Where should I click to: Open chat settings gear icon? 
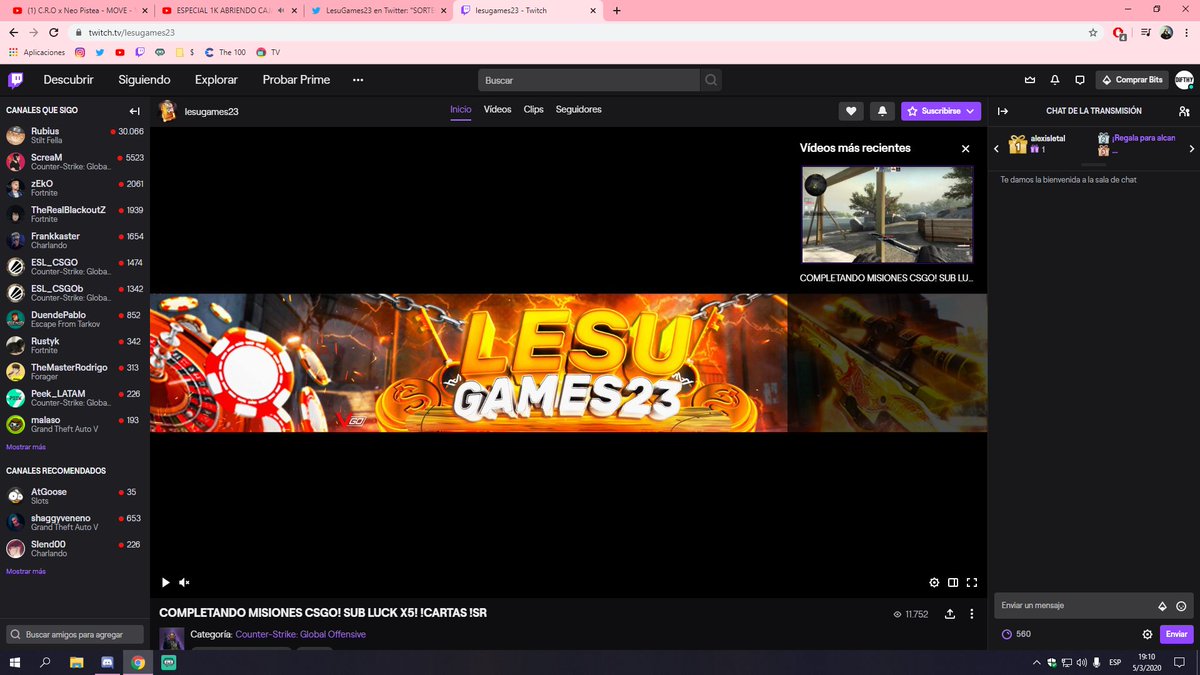pos(1147,634)
